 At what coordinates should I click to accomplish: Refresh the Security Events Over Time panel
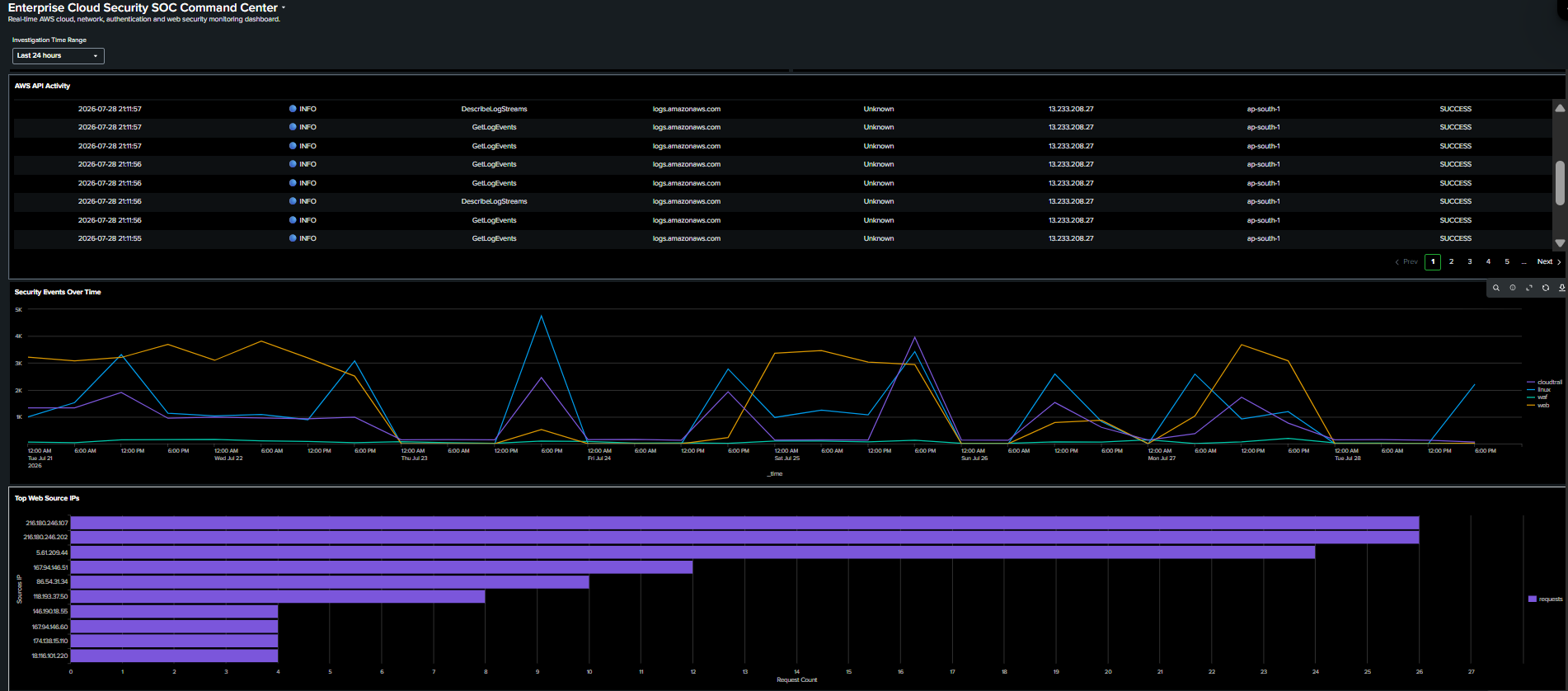[1546, 288]
